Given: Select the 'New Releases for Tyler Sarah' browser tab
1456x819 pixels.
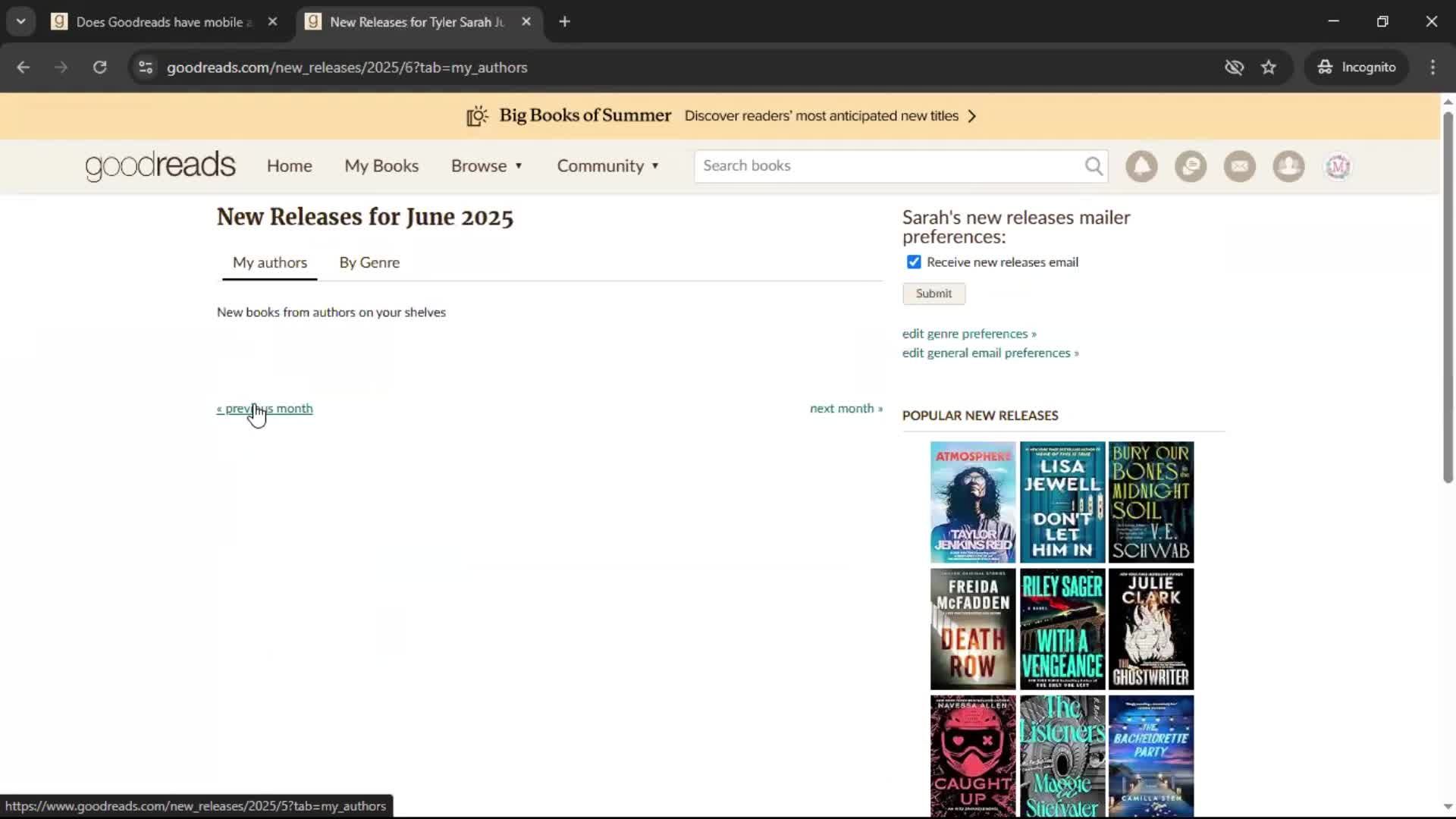Looking at the screenshot, I should 417,22.
